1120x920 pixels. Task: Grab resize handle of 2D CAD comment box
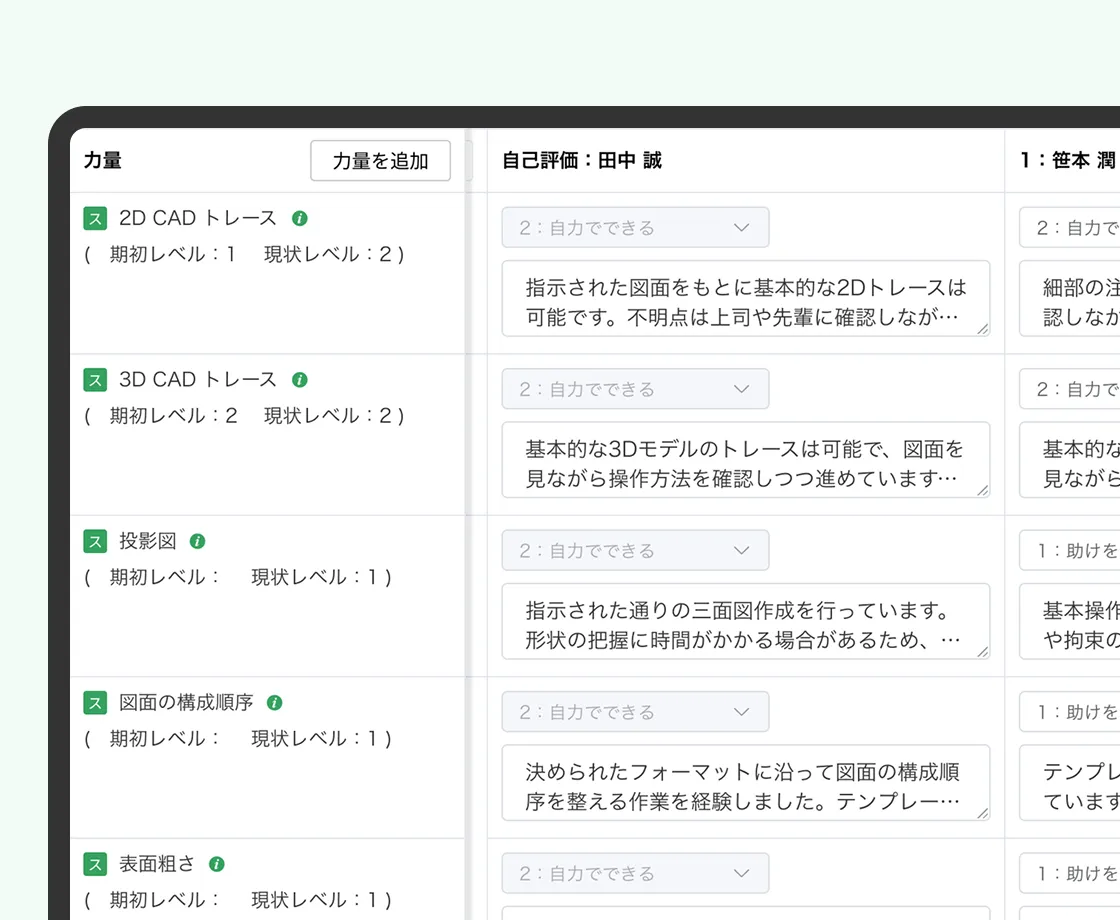983,329
